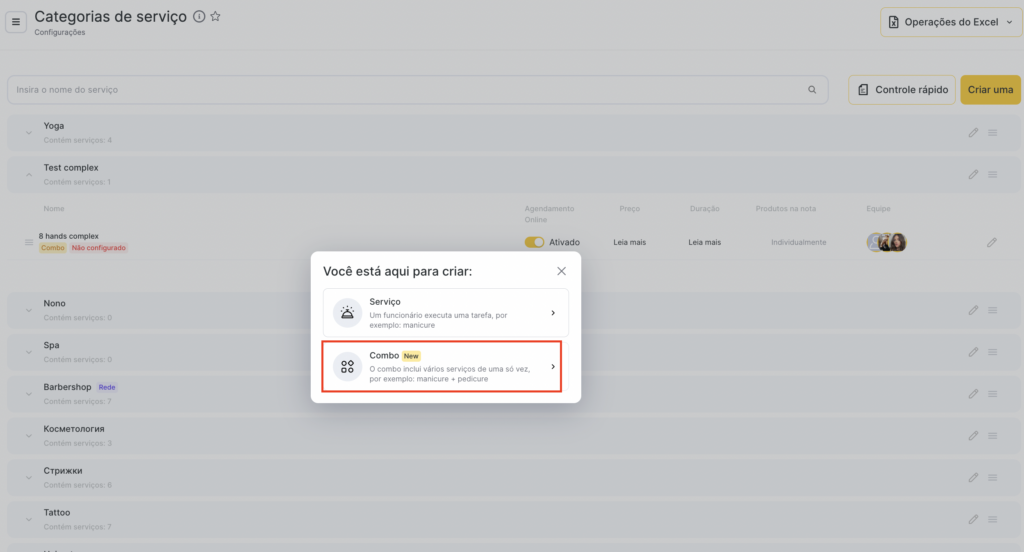Viewport: 1024px width, 552px height.
Task: Click the Controle rápido button
Action: [x=902, y=89]
